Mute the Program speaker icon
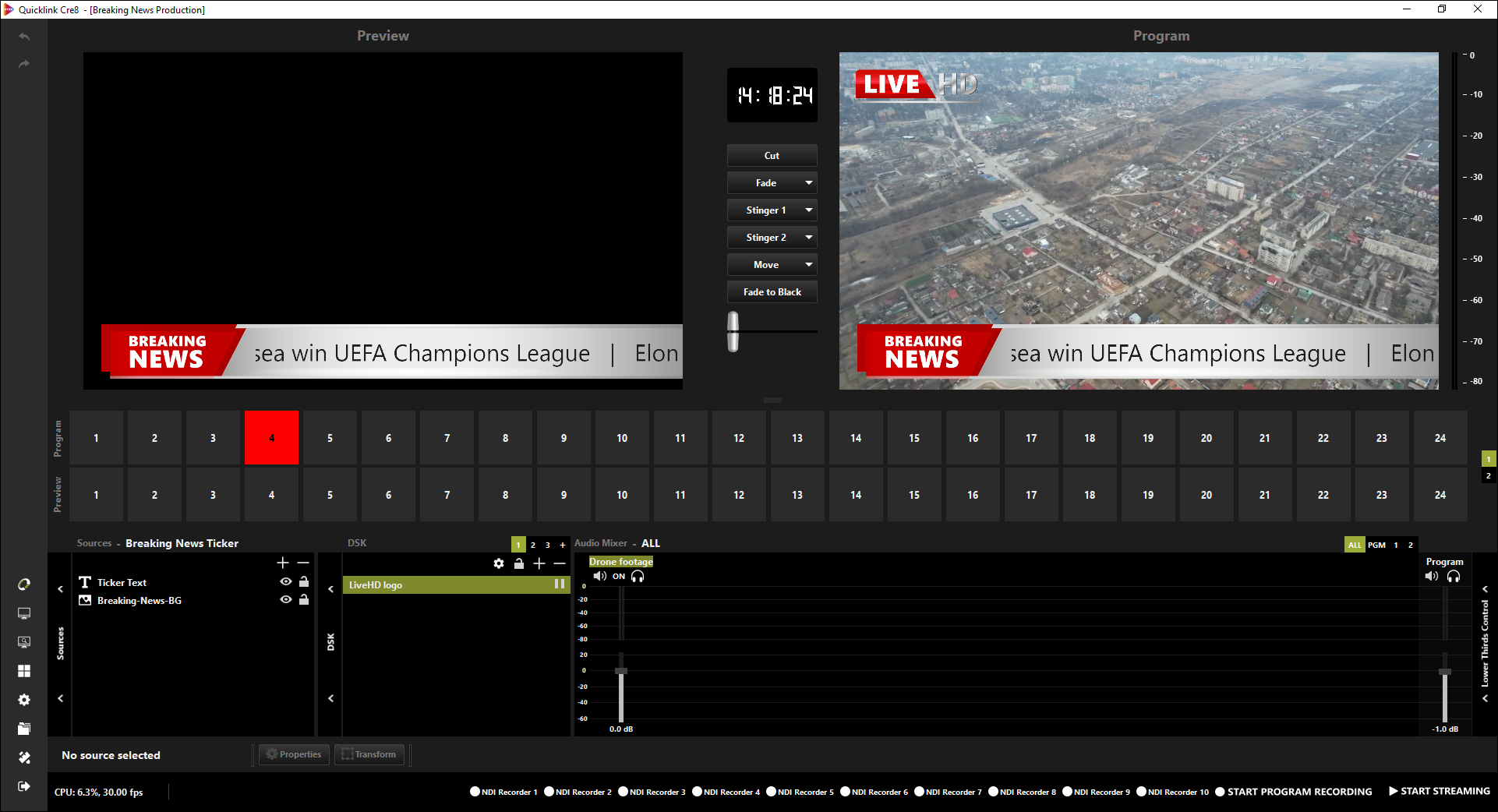Image resolution: width=1498 pixels, height=812 pixels. coord(1432,577)
